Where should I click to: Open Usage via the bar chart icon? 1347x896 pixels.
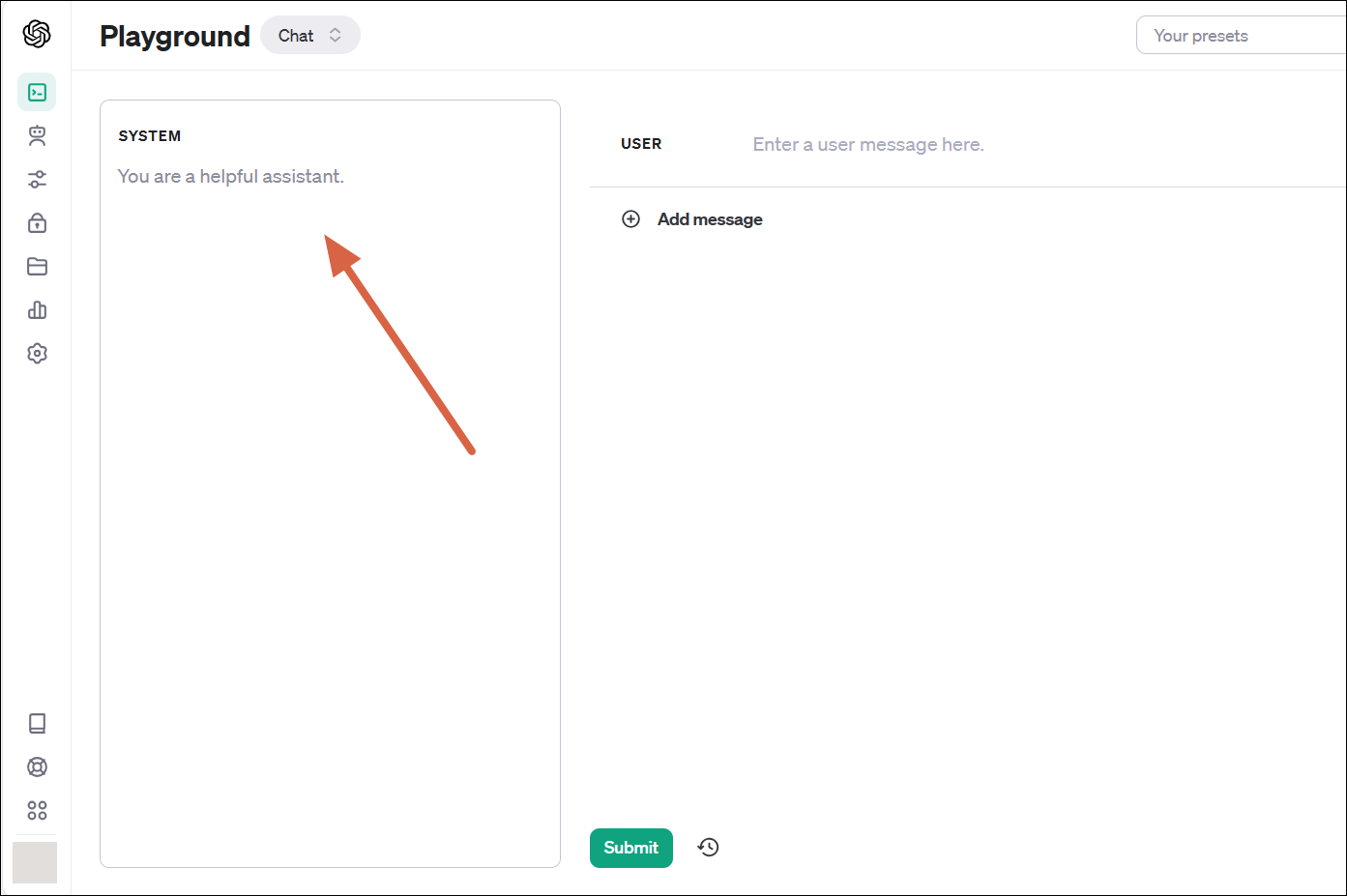click(x=37, y=310)
